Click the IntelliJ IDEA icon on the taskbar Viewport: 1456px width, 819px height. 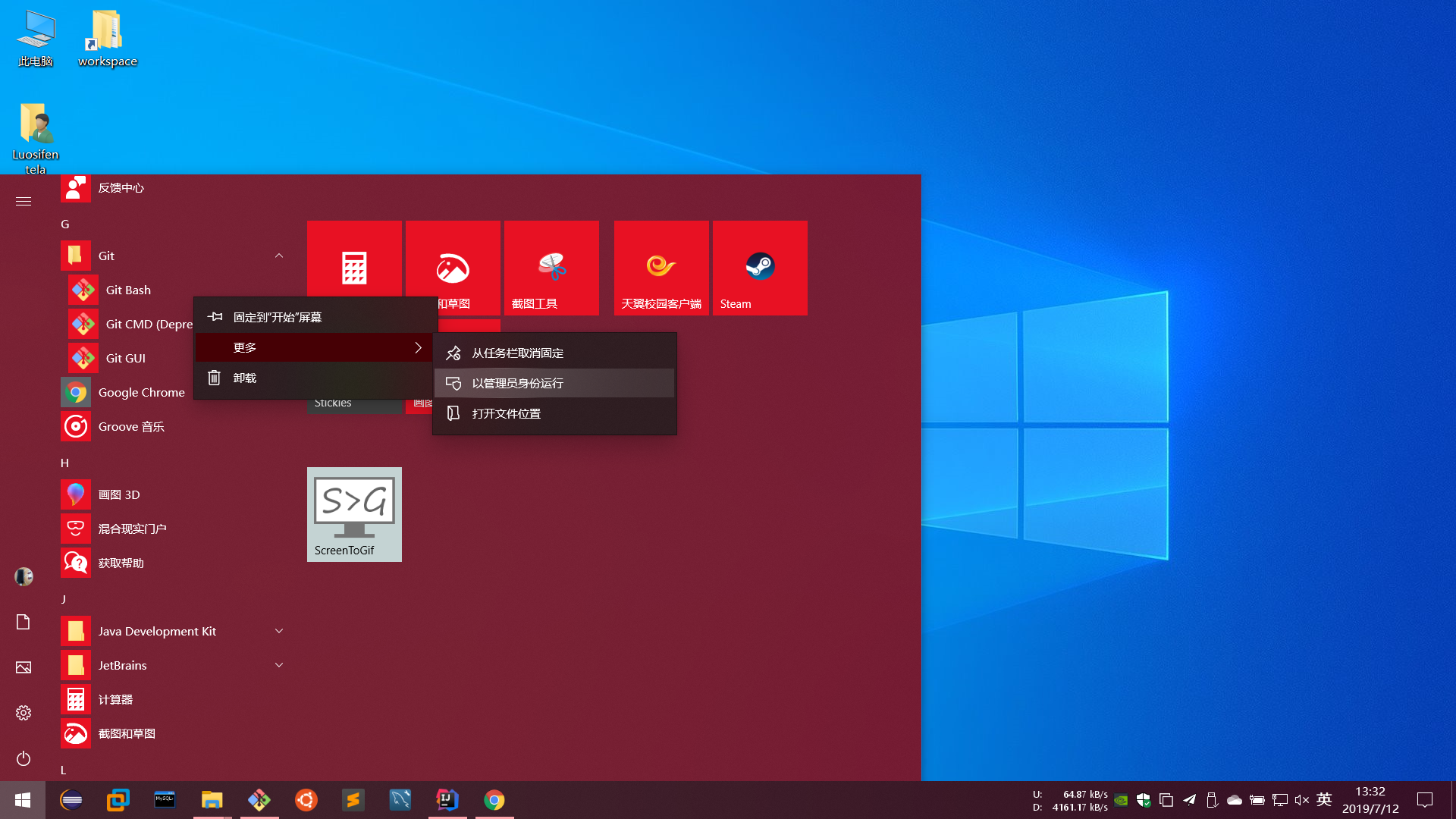coord(447,800)
